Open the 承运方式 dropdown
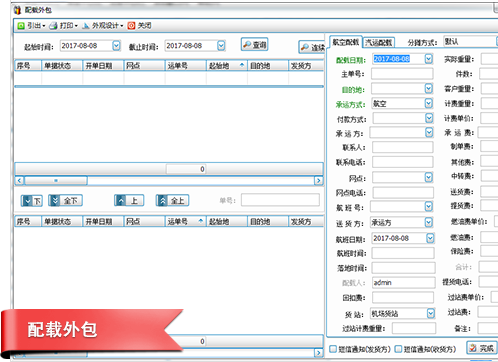The height and width of the screenshot is (362, 498). tap(429, 104)
